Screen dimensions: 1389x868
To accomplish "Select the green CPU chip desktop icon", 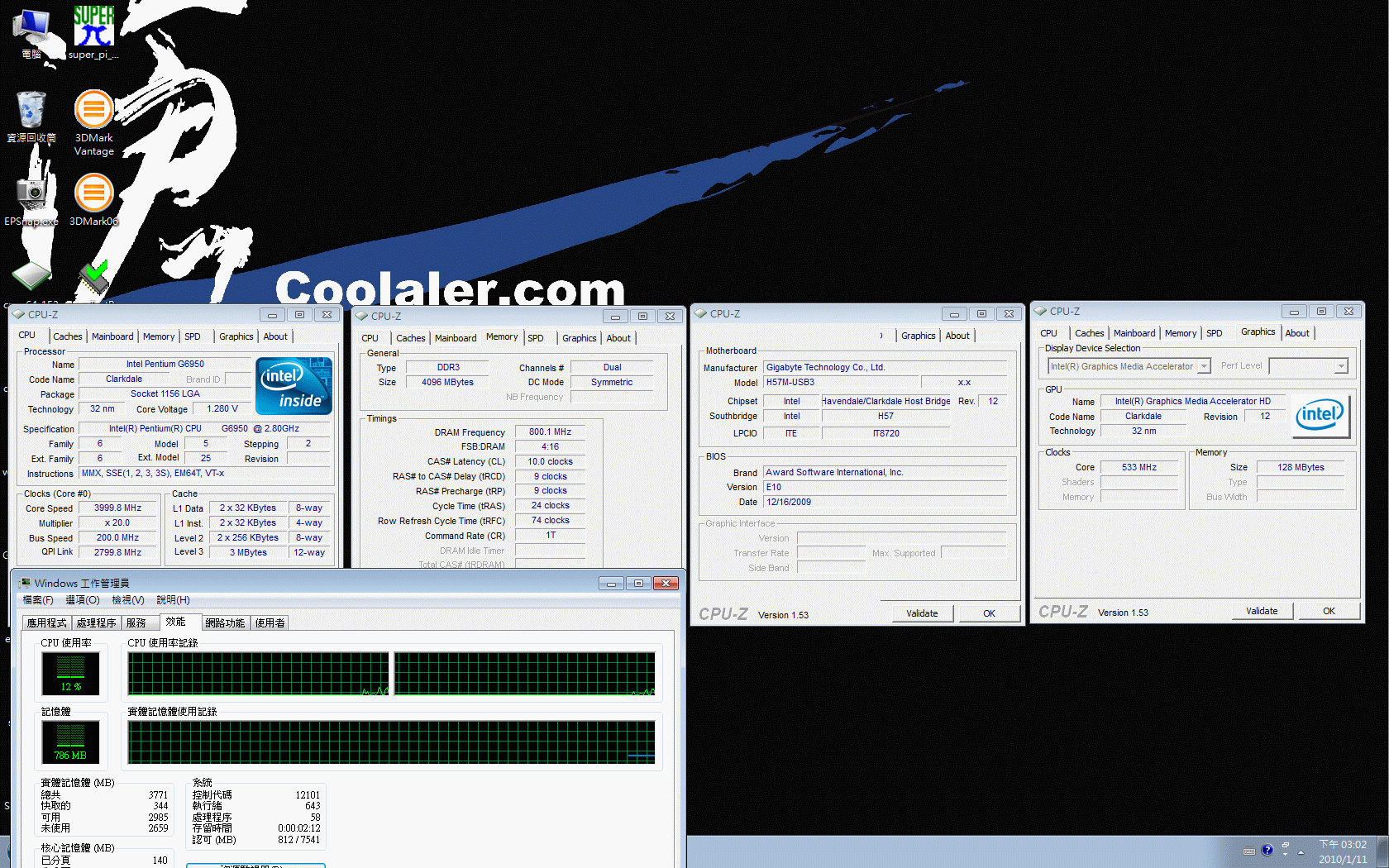I will 31,276.
